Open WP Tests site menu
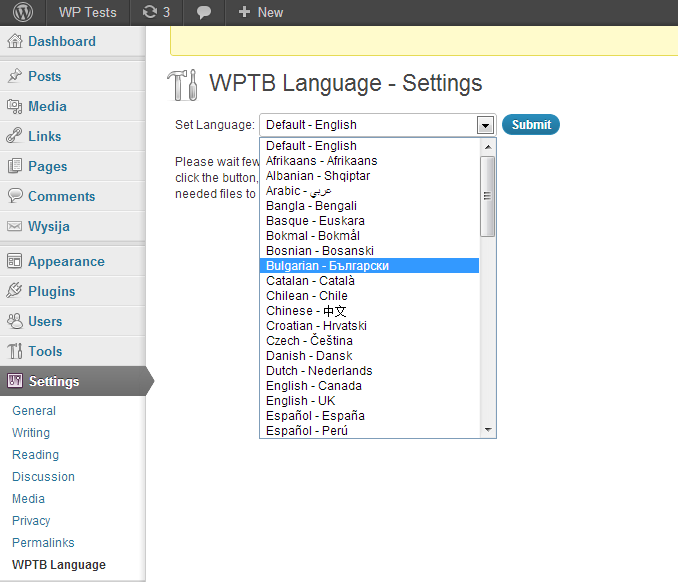Image resolution: width=678 pixels, height=582 pixels. [x=88, y=12]
